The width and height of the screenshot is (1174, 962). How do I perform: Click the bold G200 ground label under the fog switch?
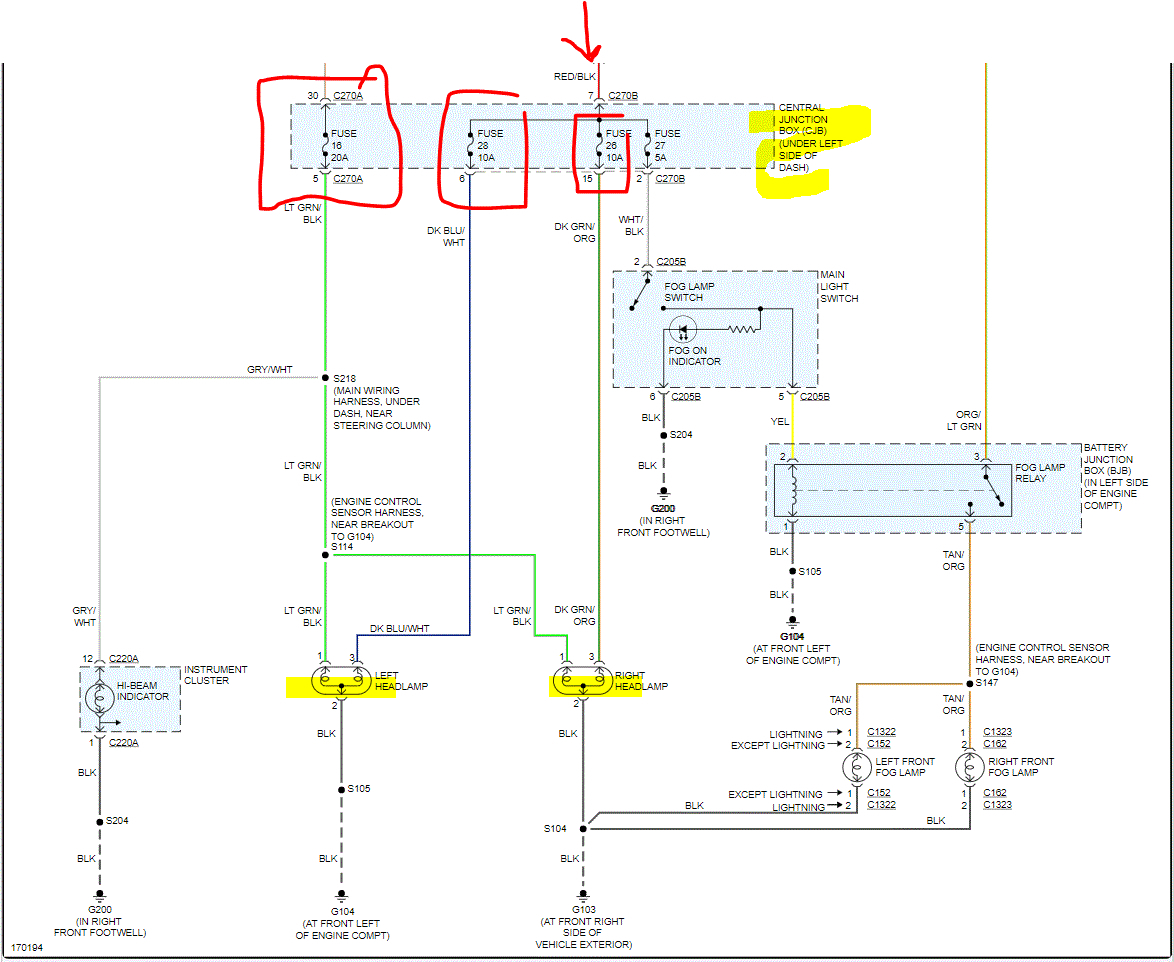click(663, 508)
